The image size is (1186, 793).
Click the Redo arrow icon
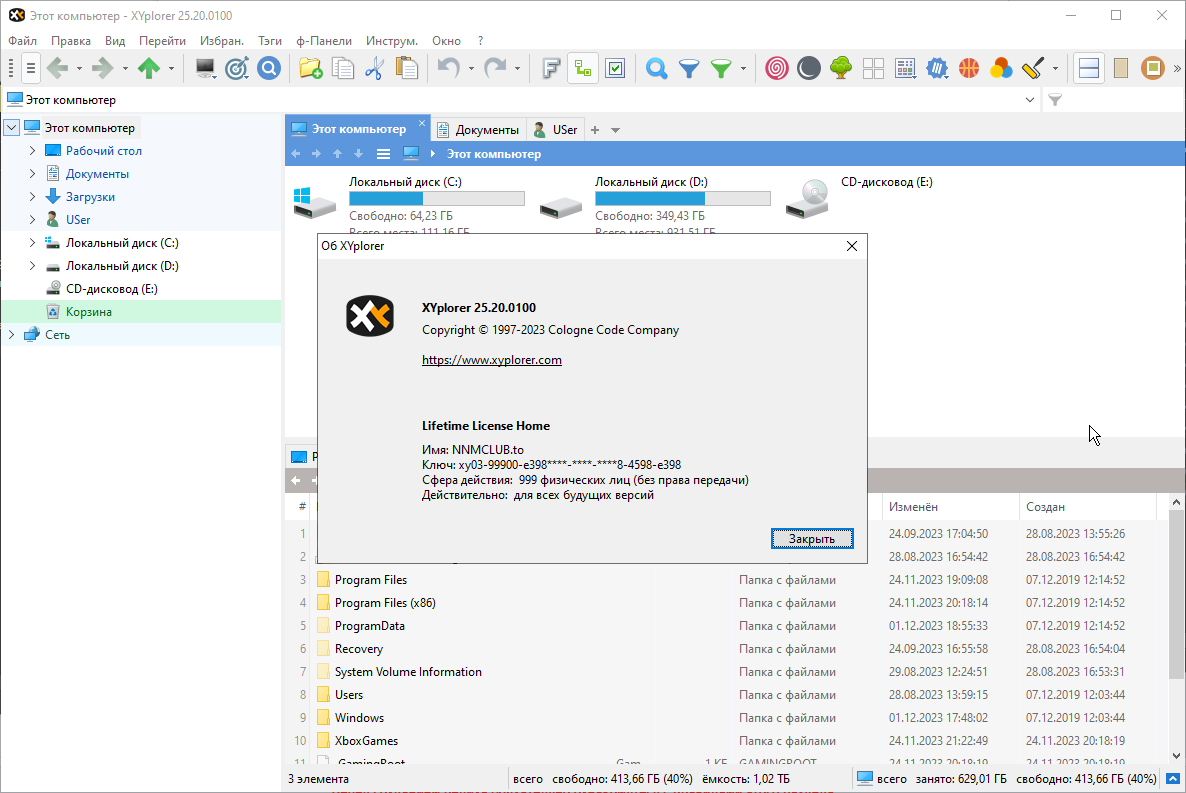495,68
